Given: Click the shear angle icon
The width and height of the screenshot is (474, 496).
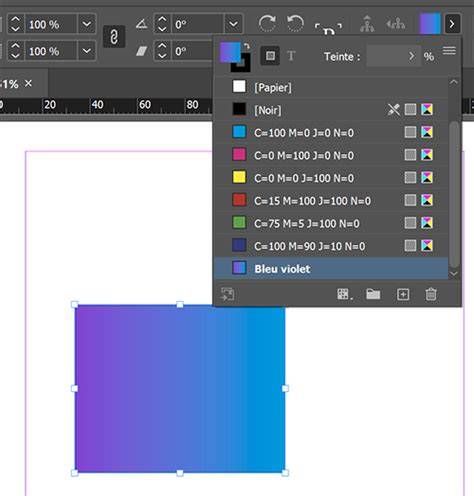Looking at the screenshot, I should [142, 51].
